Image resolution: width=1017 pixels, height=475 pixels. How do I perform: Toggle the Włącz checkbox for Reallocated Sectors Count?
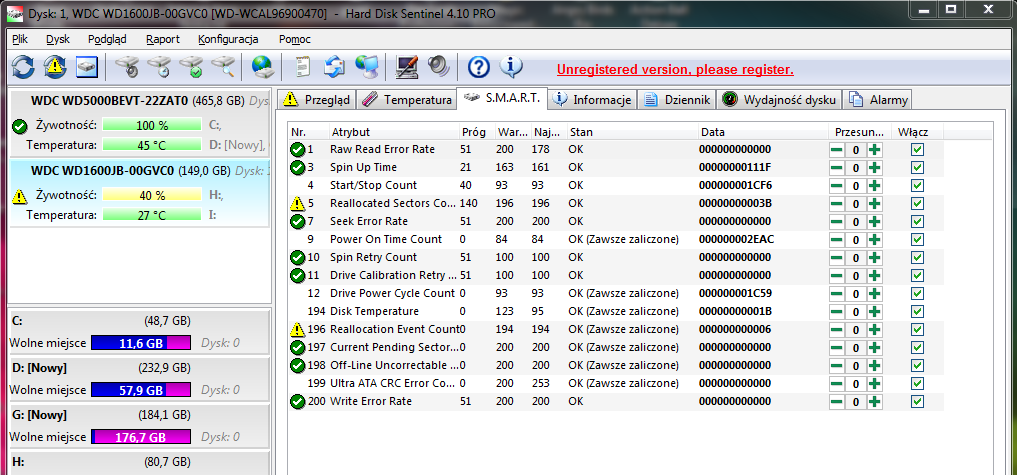click(917, 204)
